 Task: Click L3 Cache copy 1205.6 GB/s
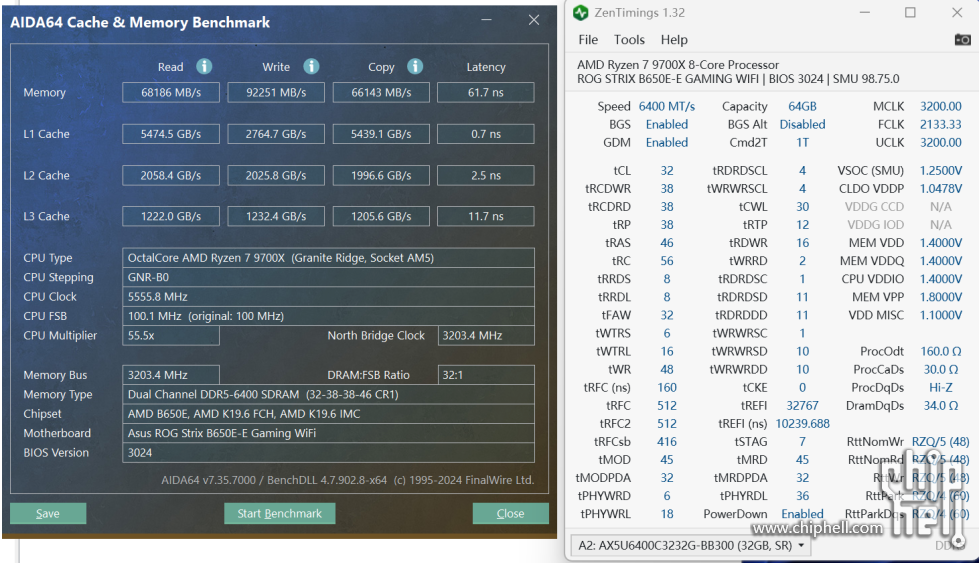[x=381, y=216]
